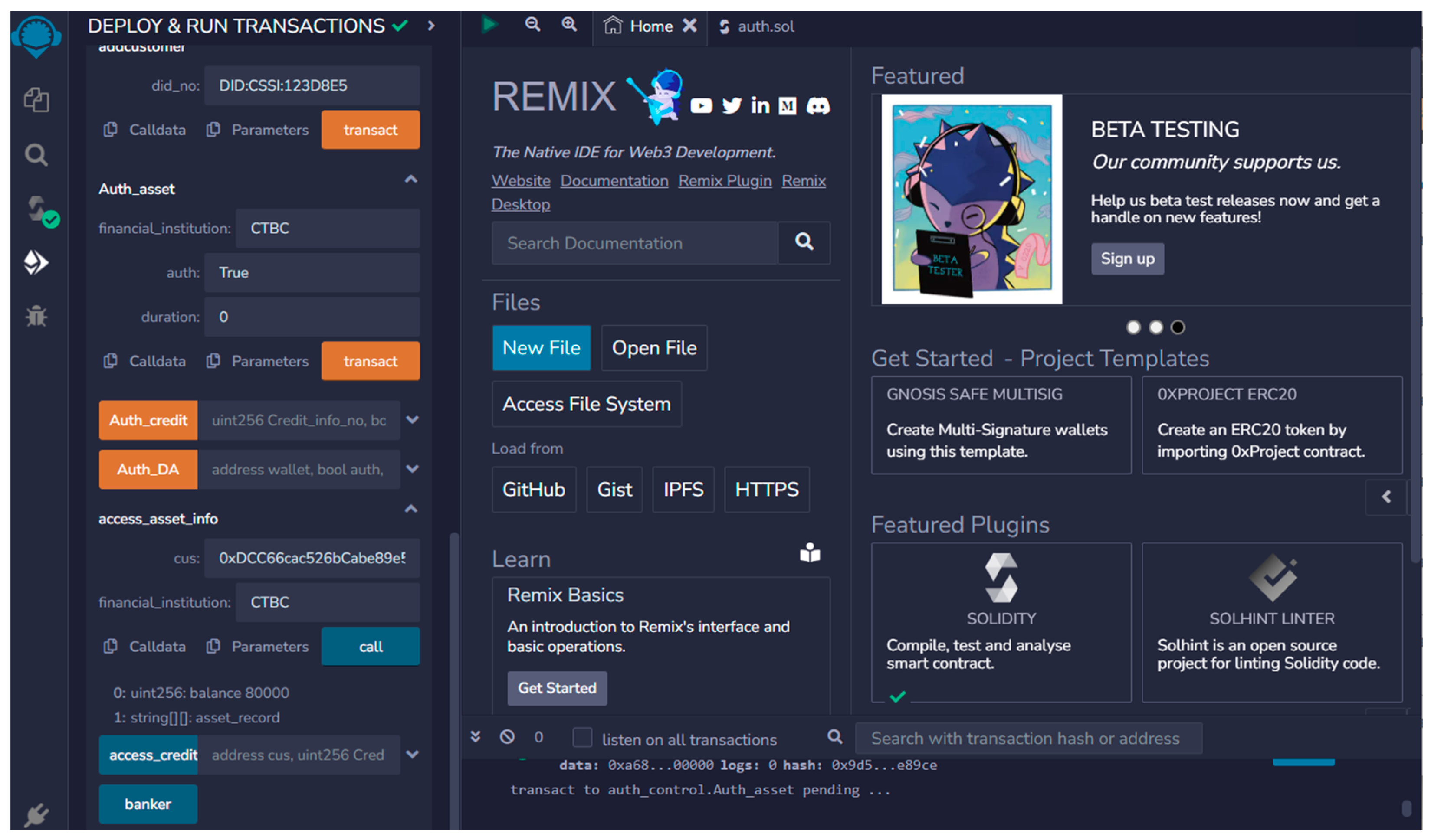Open the Gnosis Safe Multisig template card
1431x840 pixels.
(1001, 425)
